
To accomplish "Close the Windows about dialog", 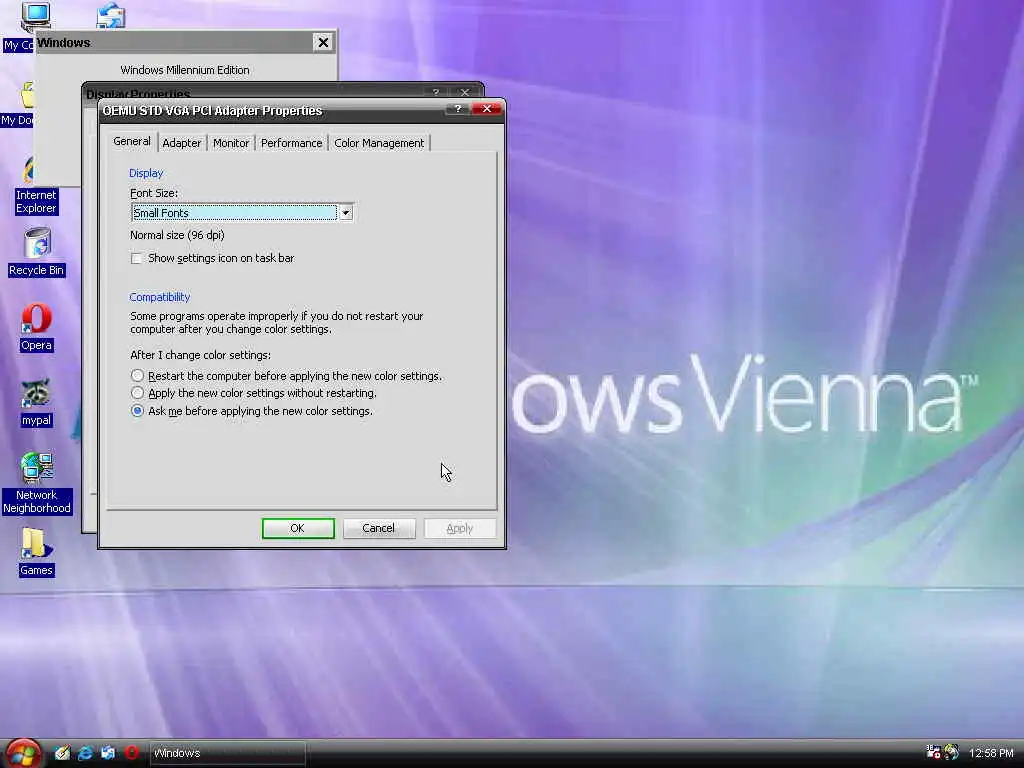I will click(323, 42).
